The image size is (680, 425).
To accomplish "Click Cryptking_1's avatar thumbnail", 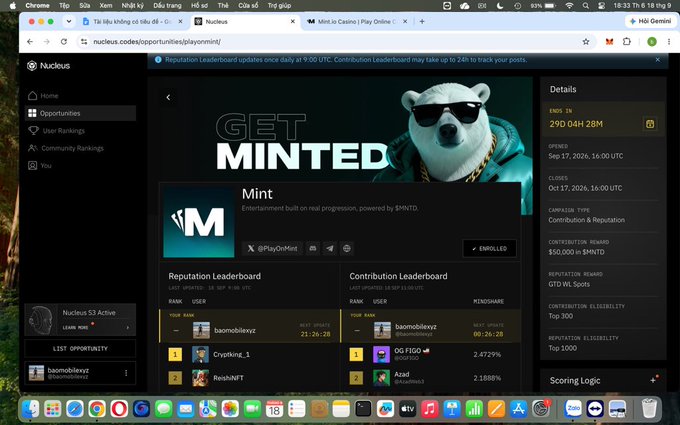I will point(200,354).
